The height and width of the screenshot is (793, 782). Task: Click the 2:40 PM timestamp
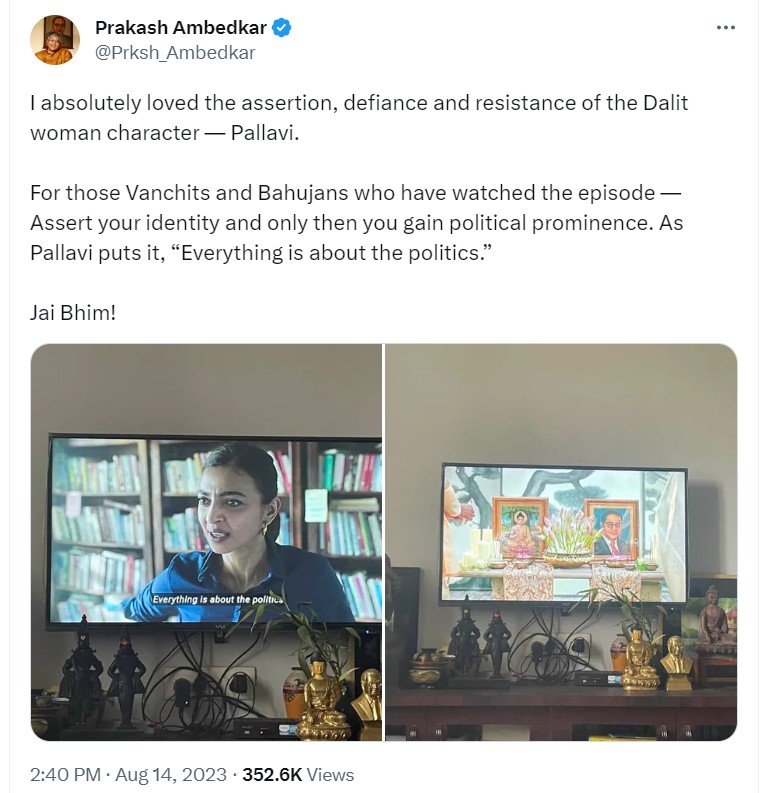coord(65,774)
